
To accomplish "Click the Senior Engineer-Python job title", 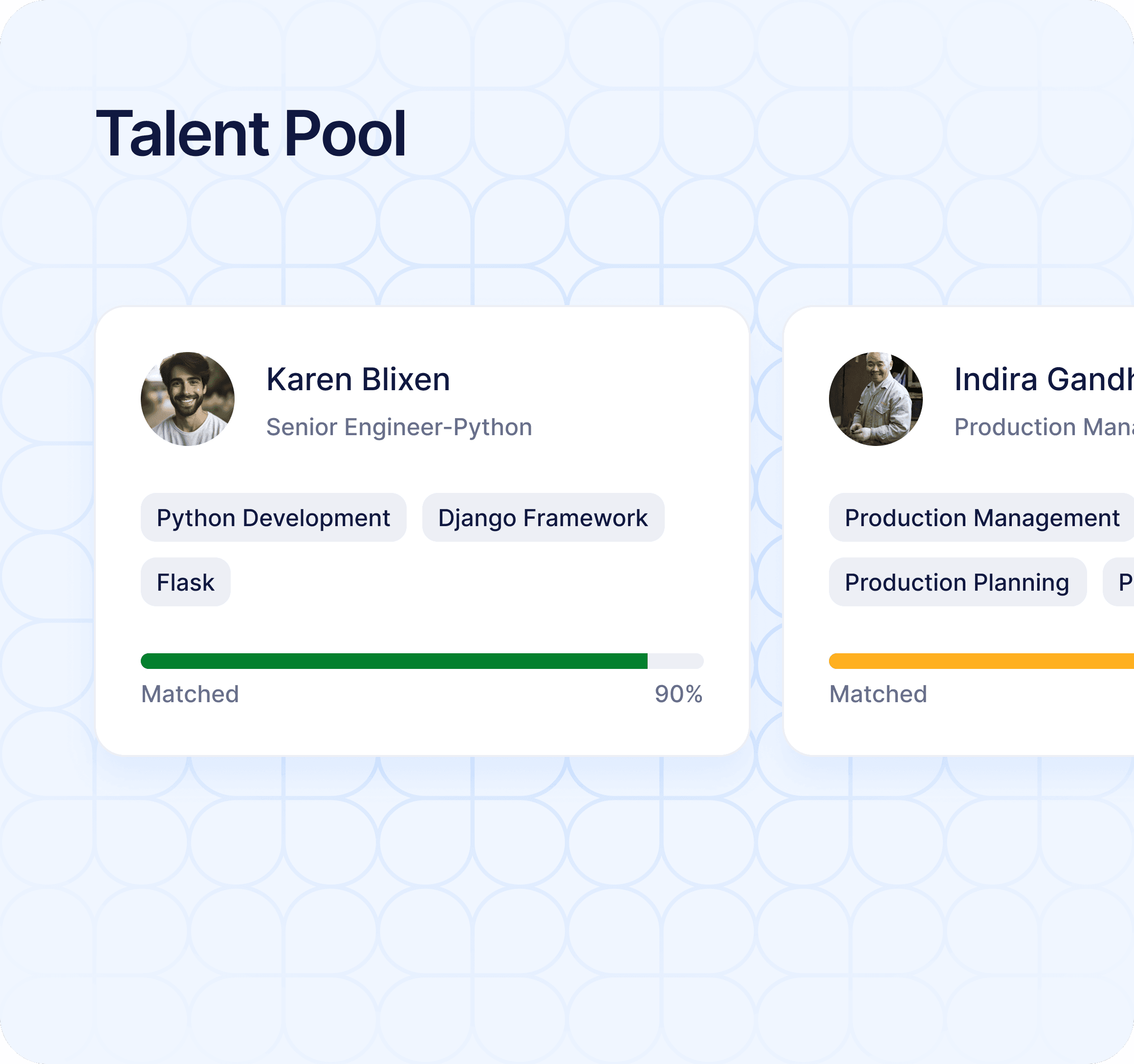I will click(399, 427).
